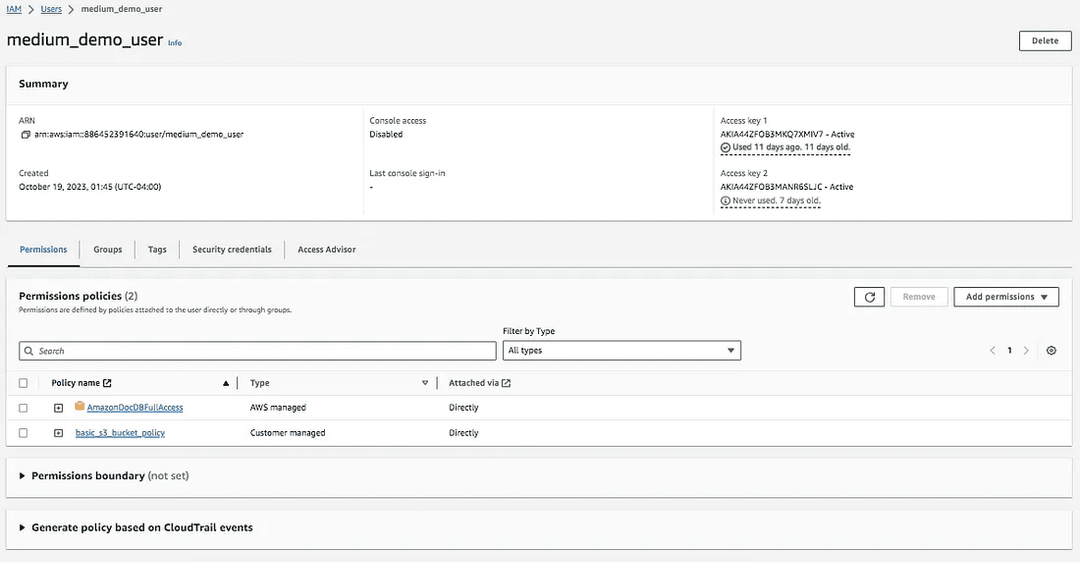Click the ARN value text
The width and height of the screenshot is (1080, 562).
pos(139,134)
